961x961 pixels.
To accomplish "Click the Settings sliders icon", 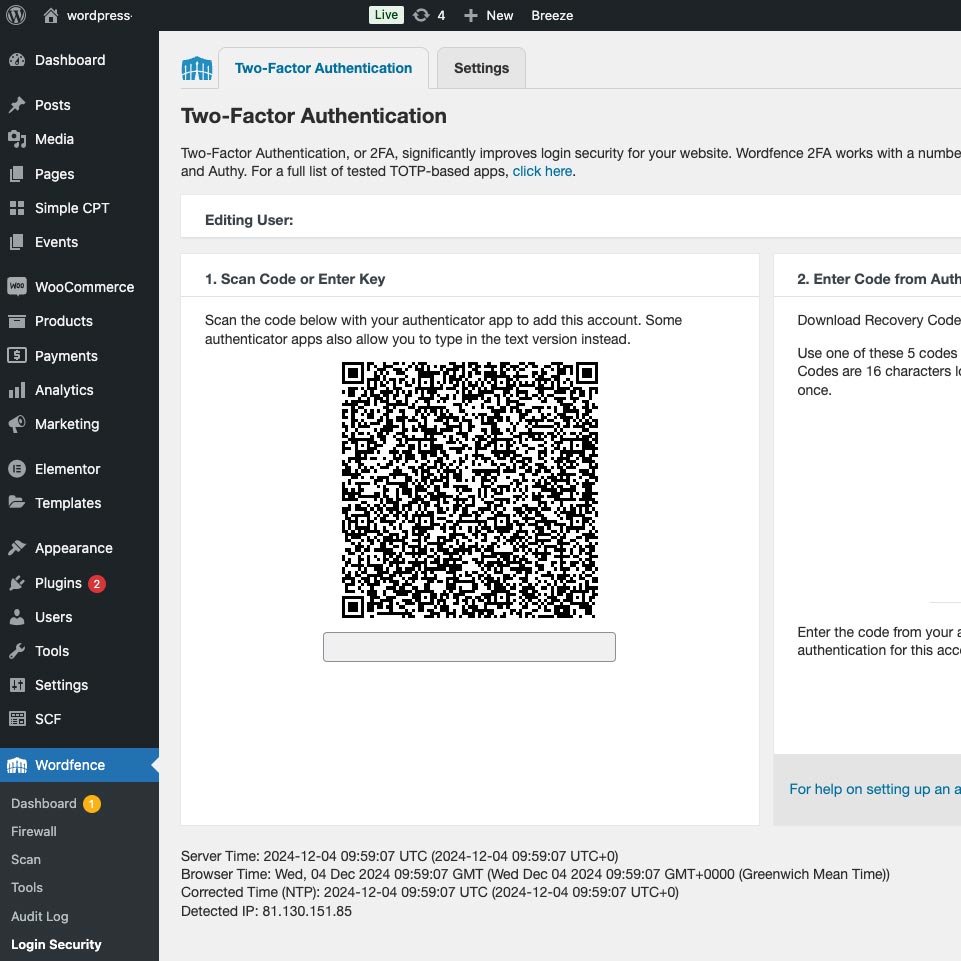I will click(x=17, y=685).
